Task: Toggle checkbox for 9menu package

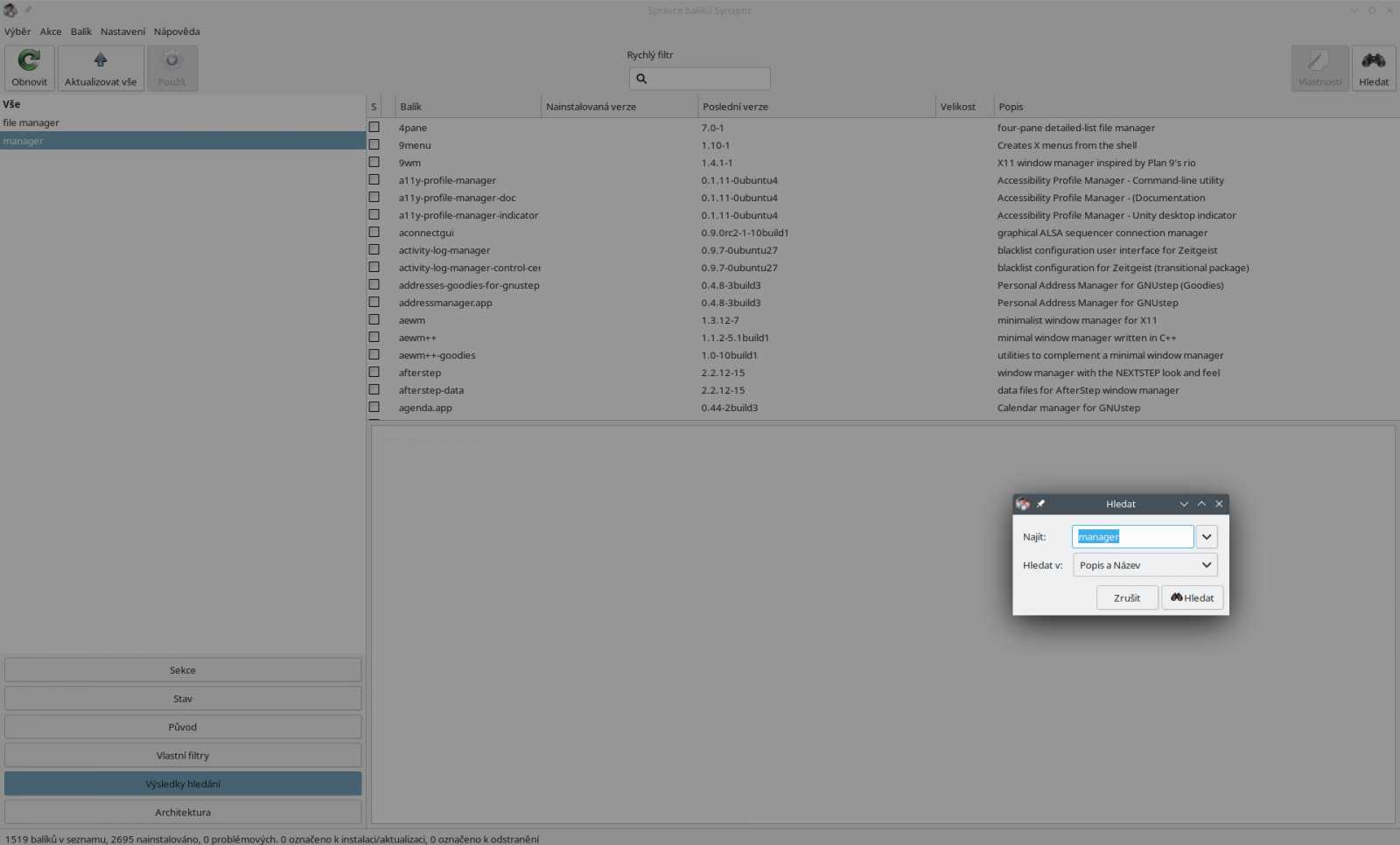Action: (x=374, y=144)
